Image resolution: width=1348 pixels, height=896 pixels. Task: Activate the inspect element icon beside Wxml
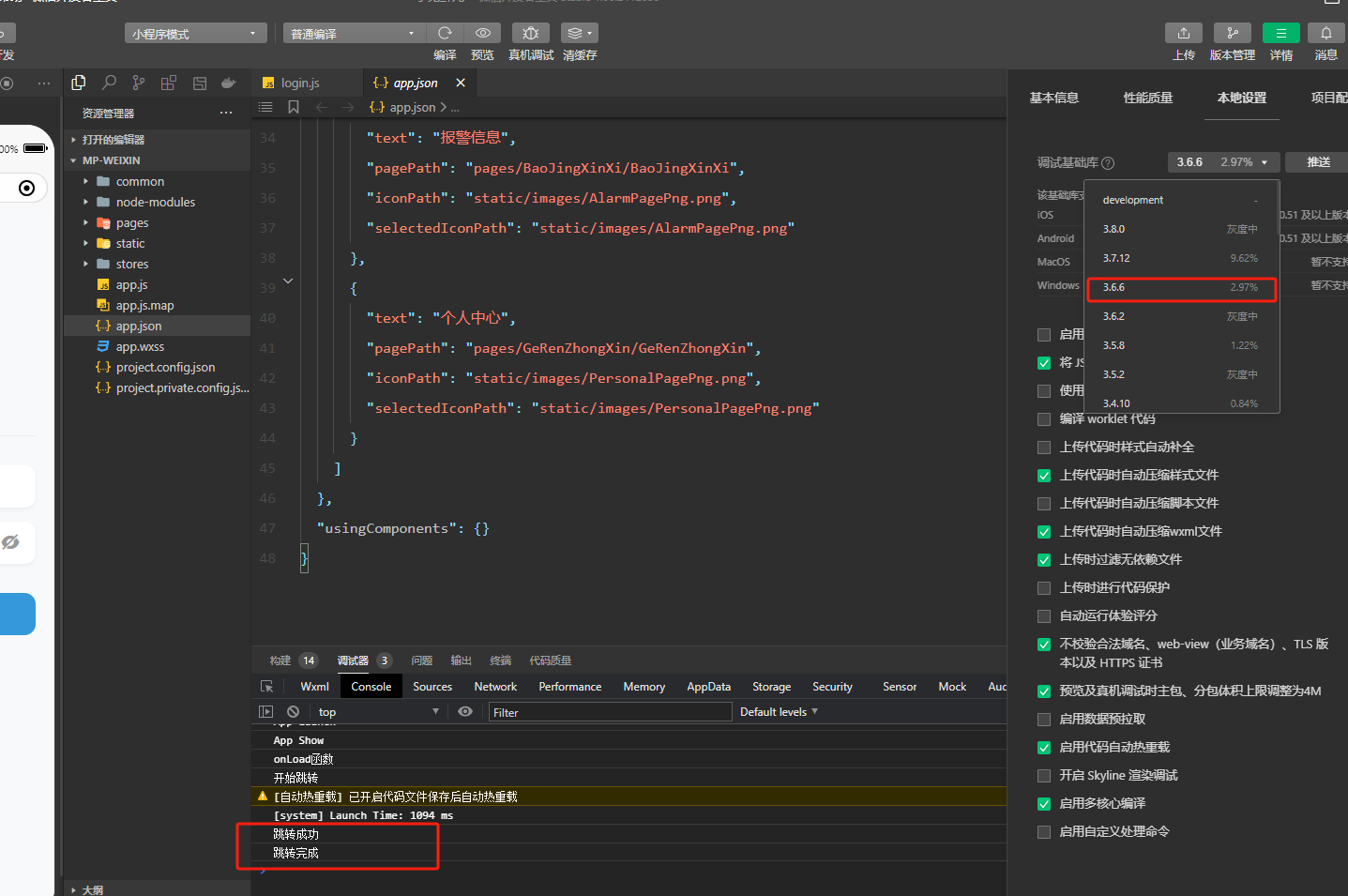267,687
